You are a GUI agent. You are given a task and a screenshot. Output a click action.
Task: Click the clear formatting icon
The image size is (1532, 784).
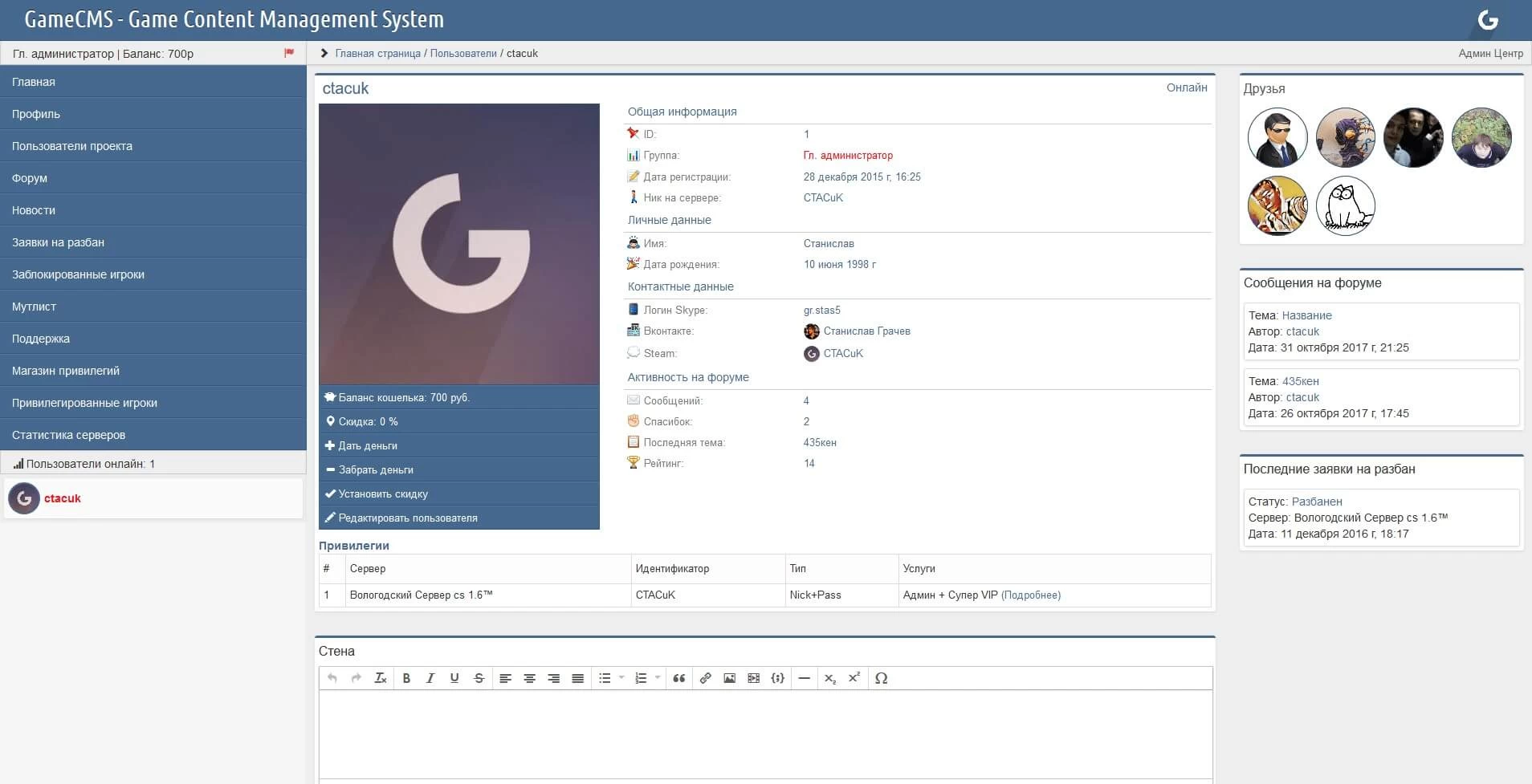[x=381, y=678]
